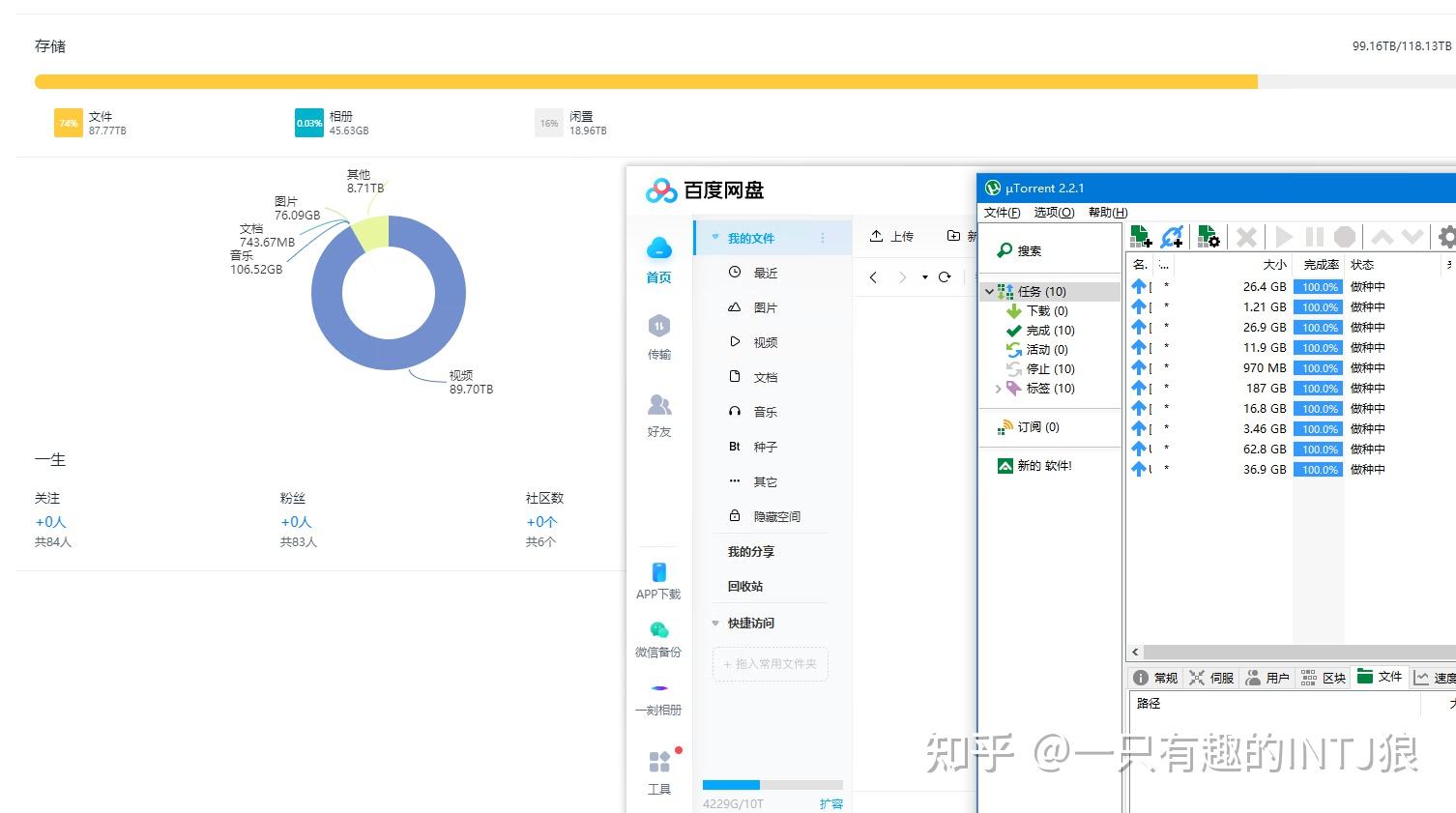Open 我的分享 in Baidu Netdisk
The width and height of the screenshot is (1456, 813).
(751, 551)
